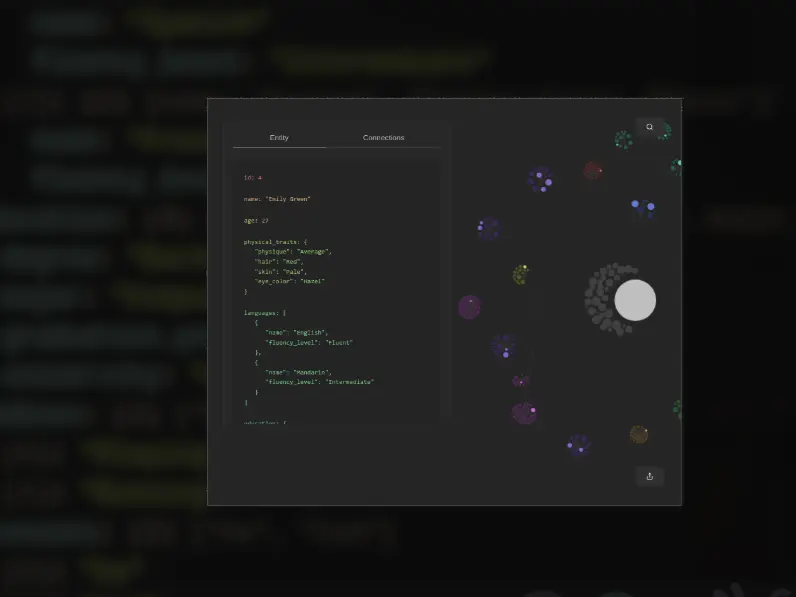Select the large white node
The width and height of the screenshot is (796, 597).
click(635, 300)
